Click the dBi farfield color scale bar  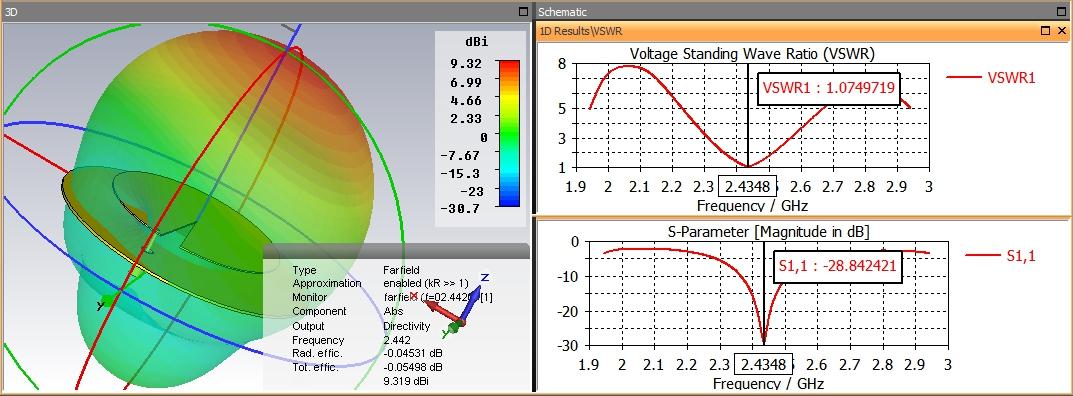tap(509, 133)
